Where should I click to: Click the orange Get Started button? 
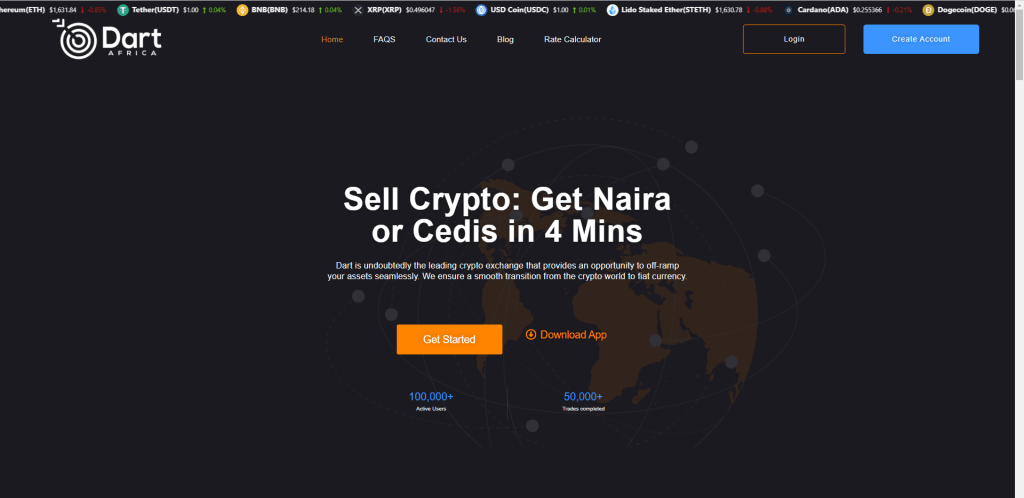(449, 339)
